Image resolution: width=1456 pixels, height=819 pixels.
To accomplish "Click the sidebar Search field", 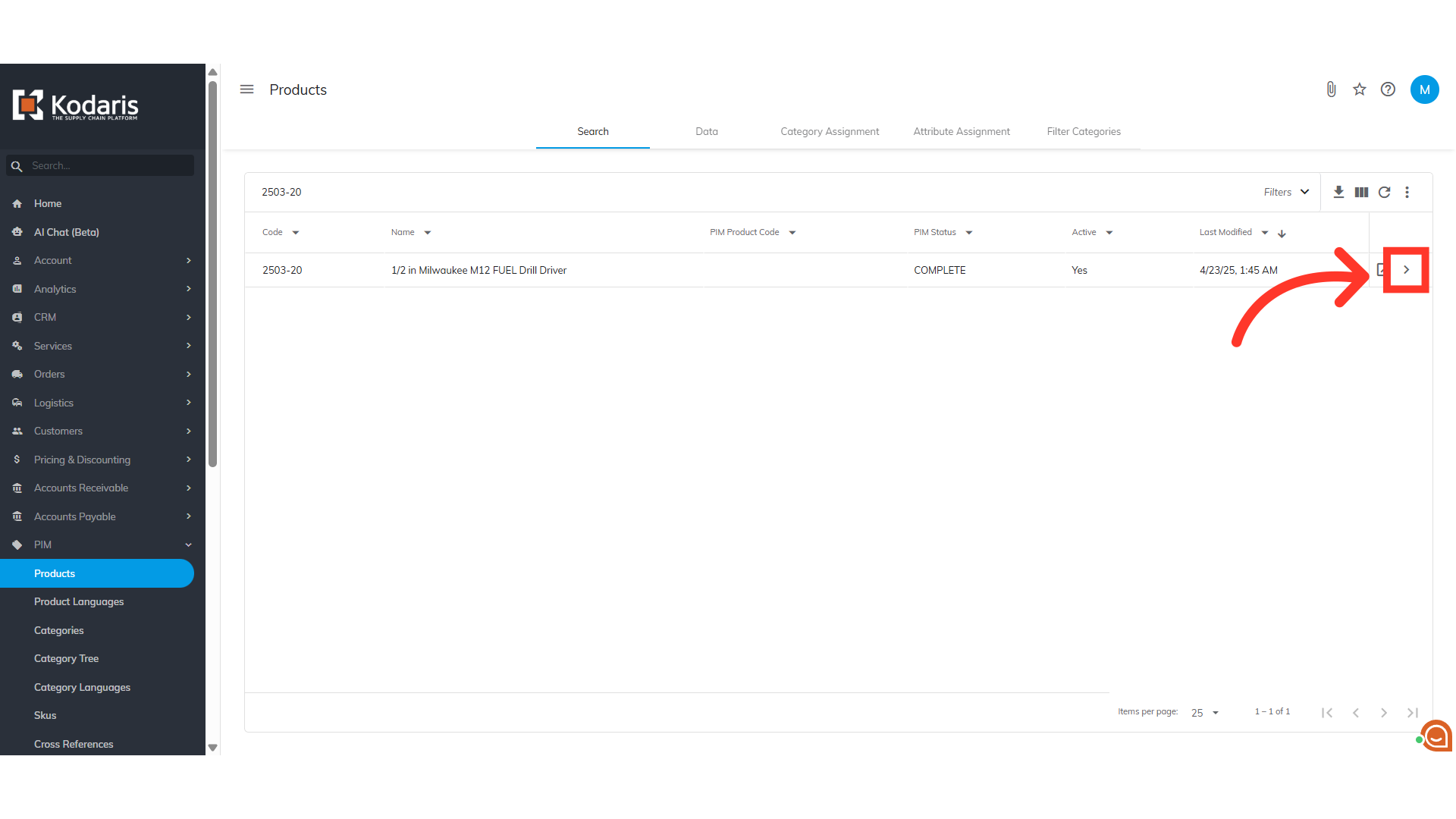I will click(x=106, y=165).
